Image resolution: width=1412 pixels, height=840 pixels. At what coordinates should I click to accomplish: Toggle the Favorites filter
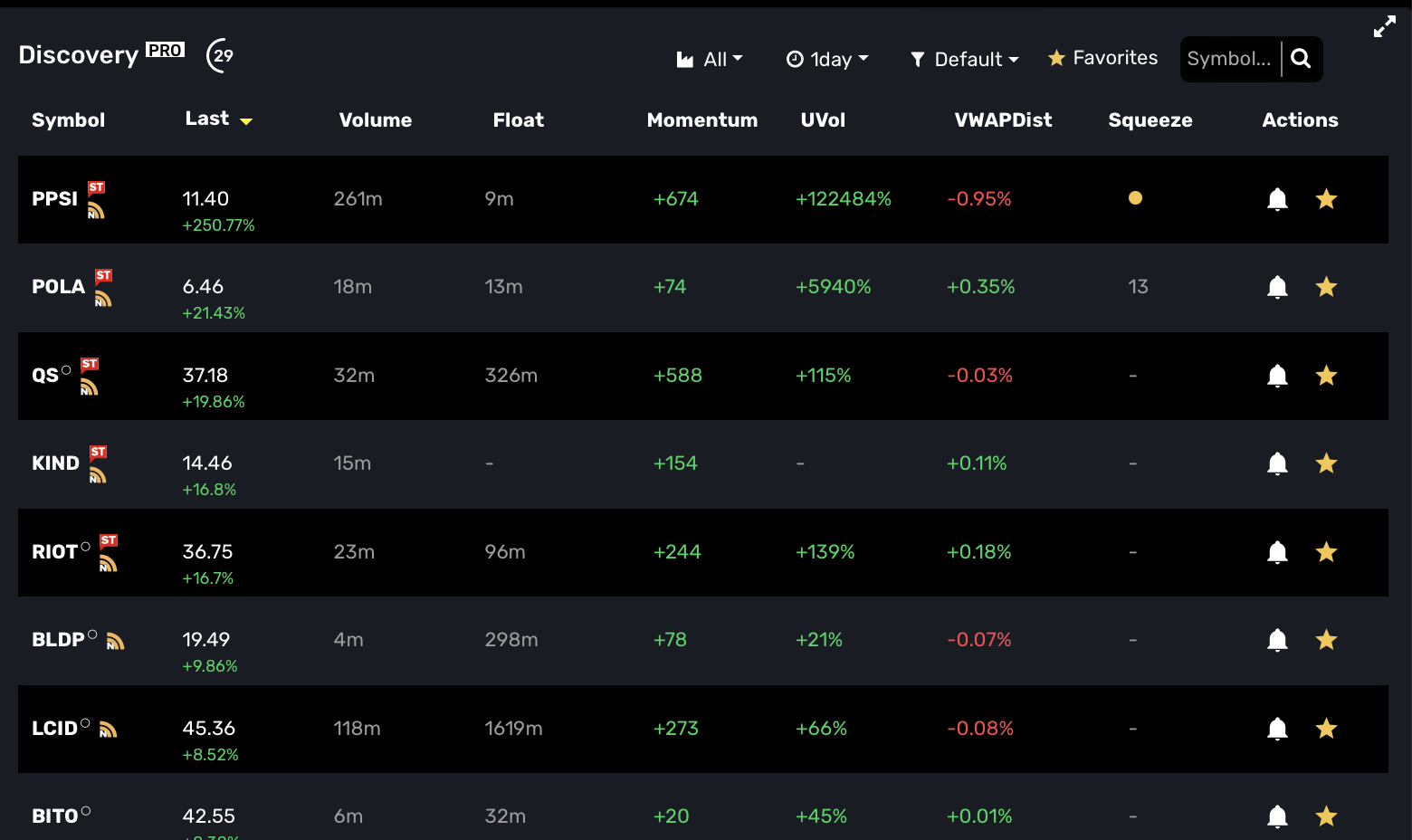pos(1102,59)
